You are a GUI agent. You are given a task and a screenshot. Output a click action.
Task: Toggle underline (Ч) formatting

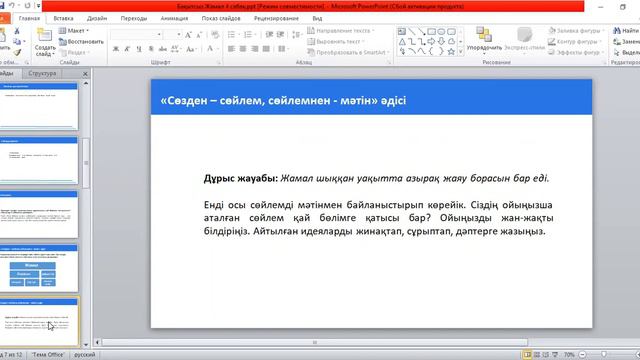tap(139, 49)
